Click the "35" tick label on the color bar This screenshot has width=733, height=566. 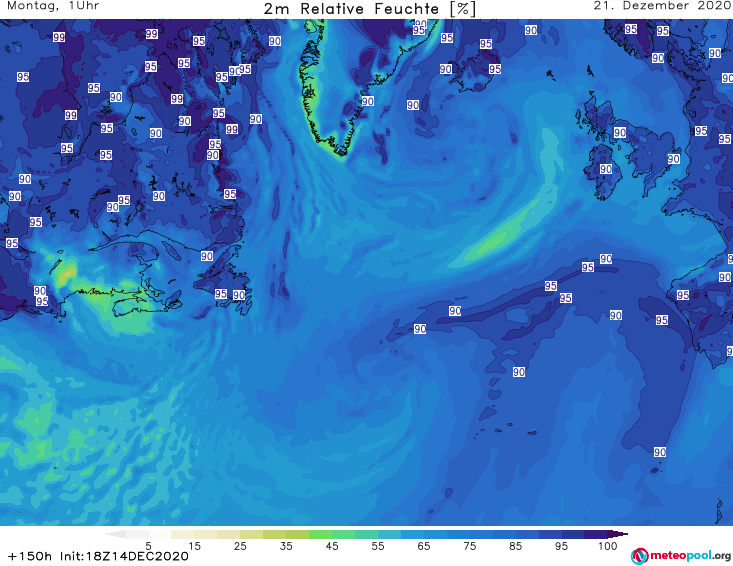click(286, 546)
